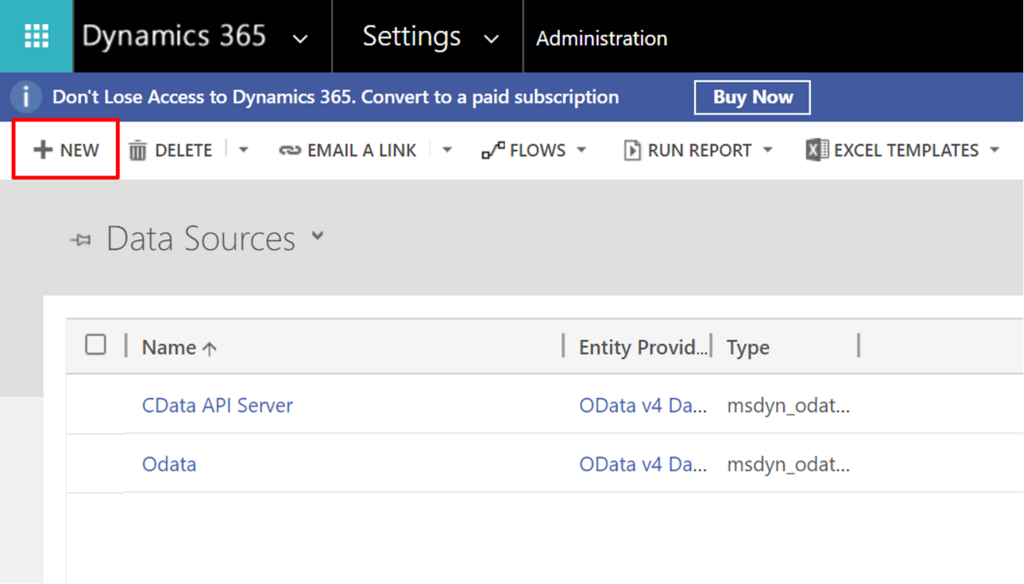Open the Flows dropdown arrow

coord(581,150)
